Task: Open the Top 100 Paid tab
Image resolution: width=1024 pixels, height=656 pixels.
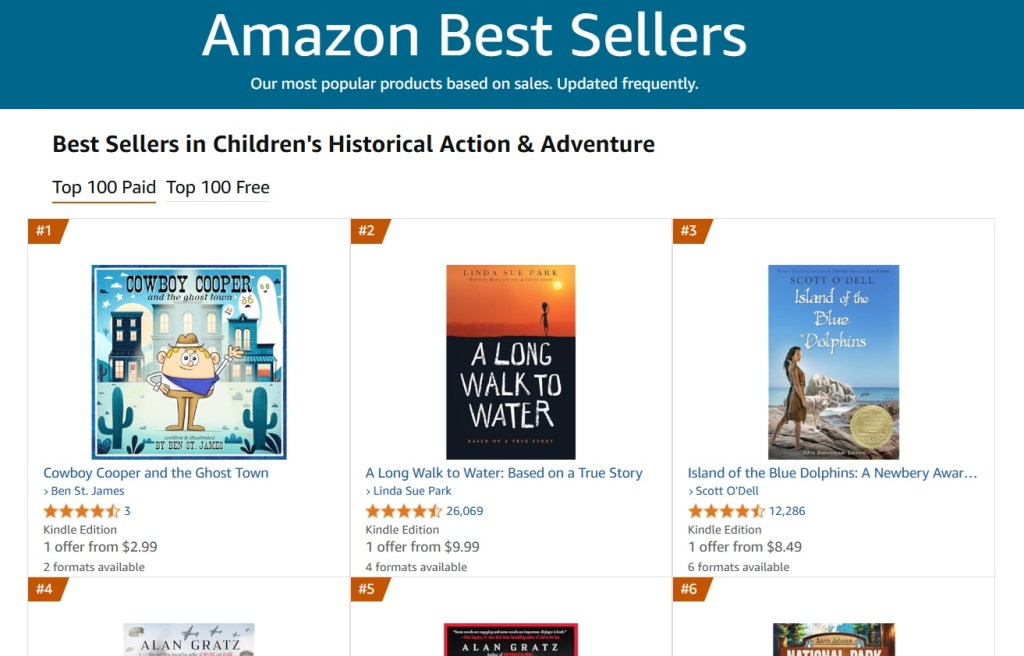Action: 104,187
